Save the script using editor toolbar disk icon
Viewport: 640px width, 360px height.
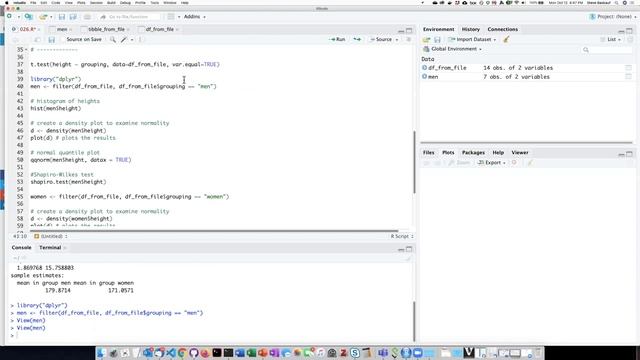click(51, 40)
